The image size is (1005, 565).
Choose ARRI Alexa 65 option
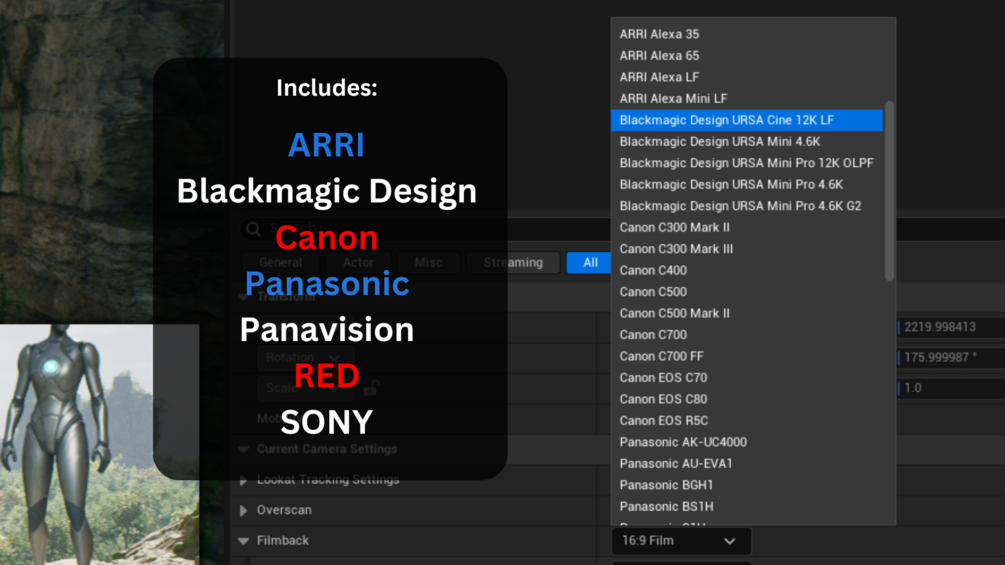747,56
